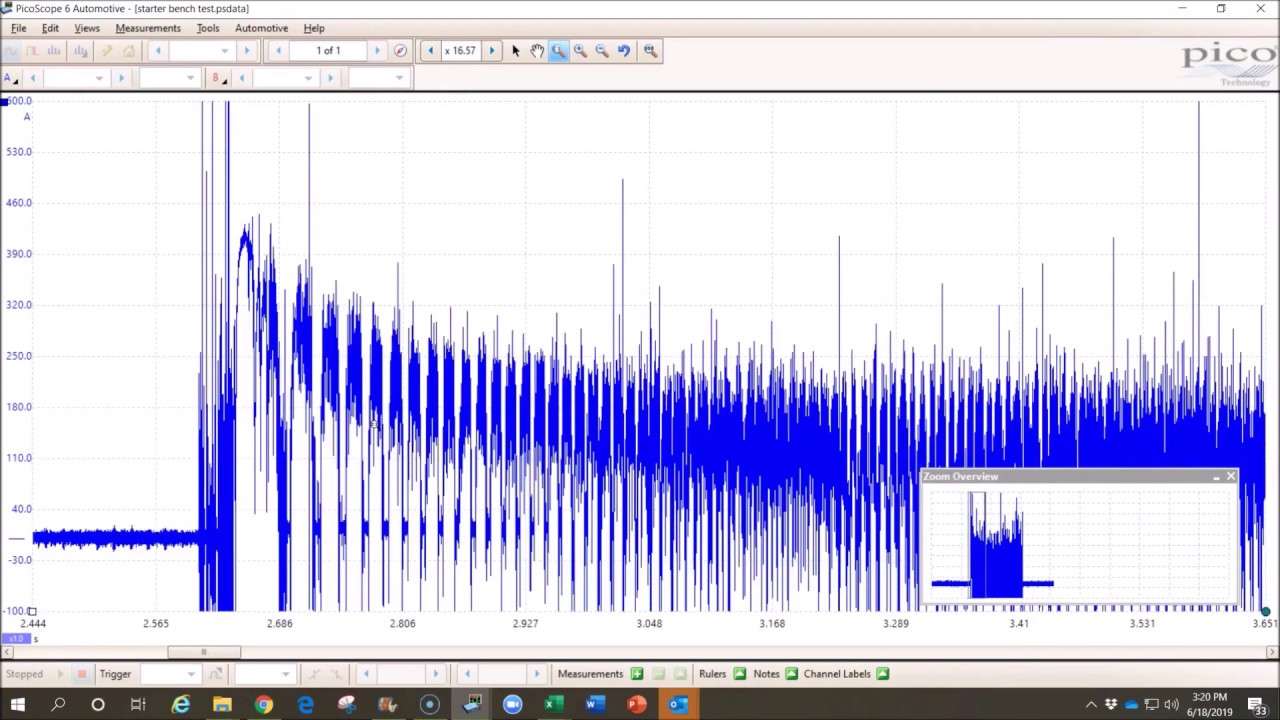Add a measurement with green plus
This screenshot has width=1280, height=720.
coord(637,674)
